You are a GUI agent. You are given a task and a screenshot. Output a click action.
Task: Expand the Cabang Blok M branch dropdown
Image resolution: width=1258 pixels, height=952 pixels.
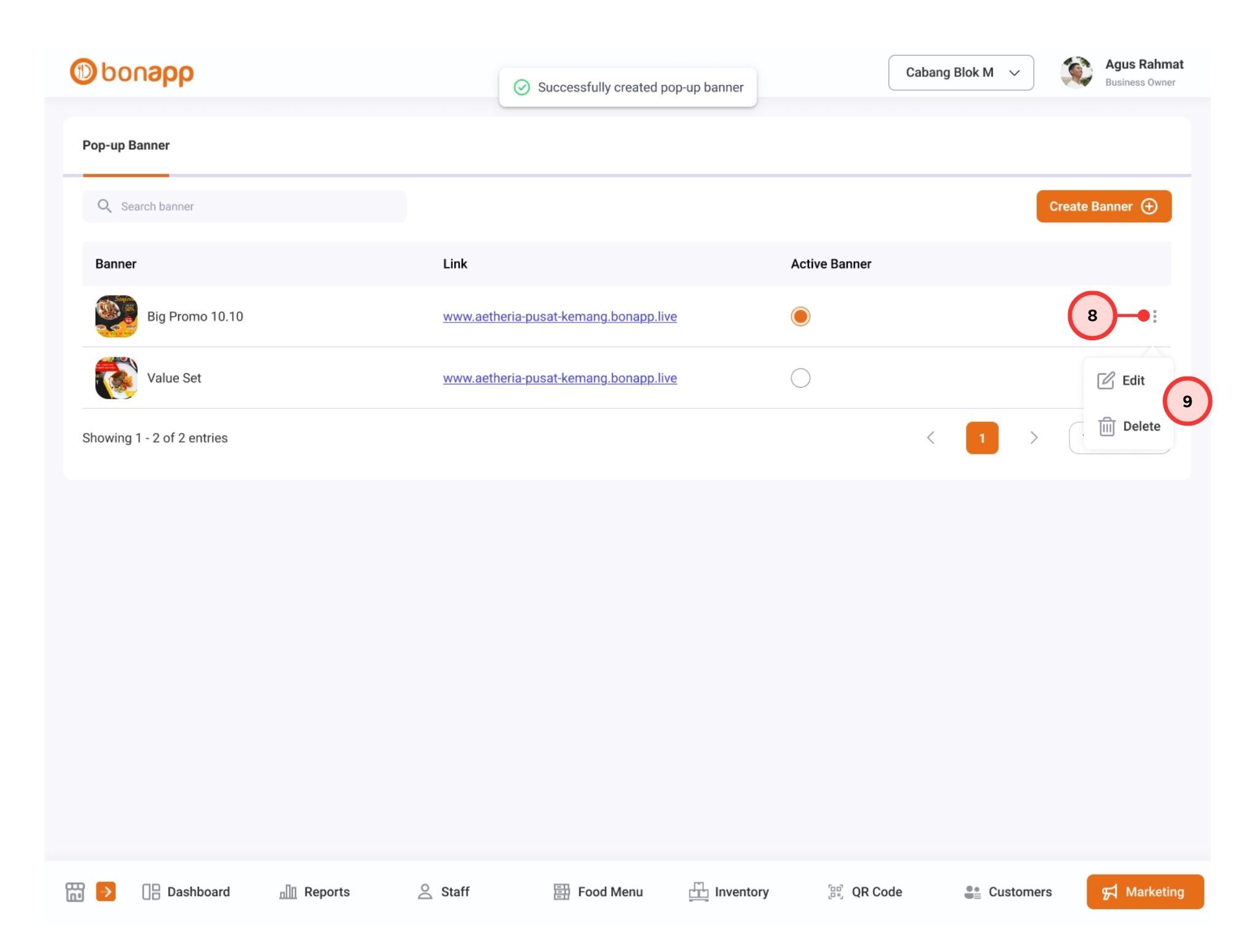pos(961,72)
